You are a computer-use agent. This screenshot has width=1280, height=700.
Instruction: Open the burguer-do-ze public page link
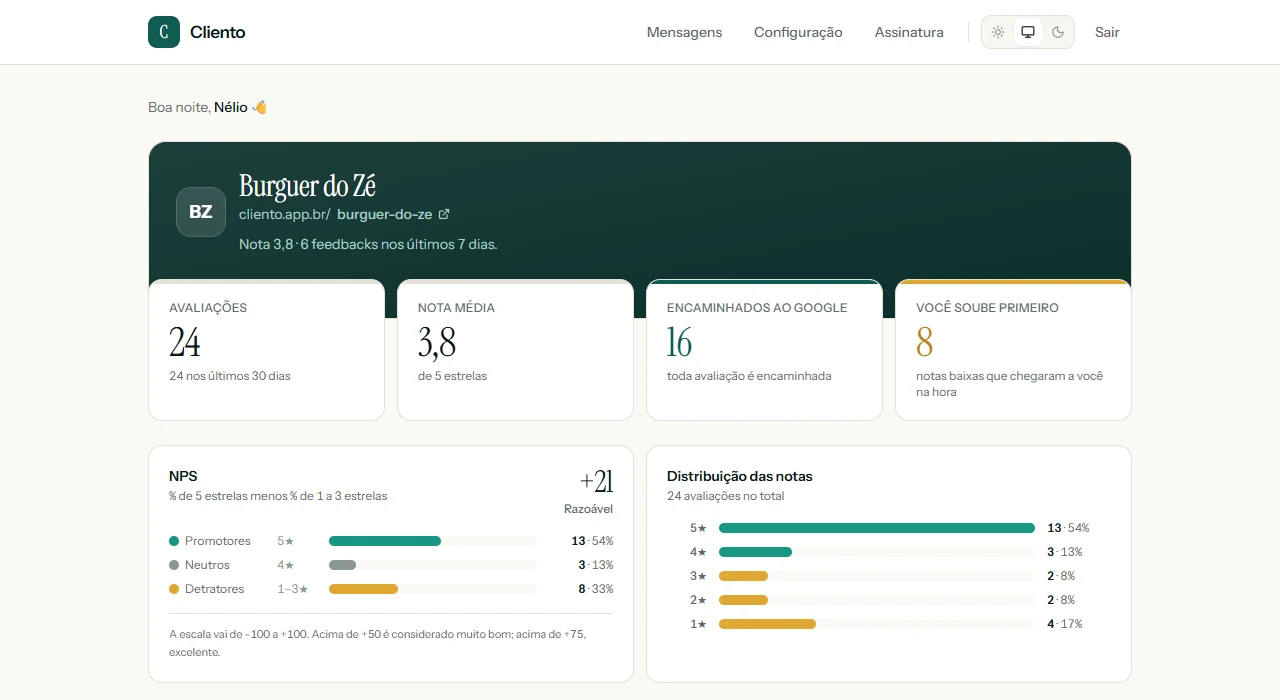(384, 214)
